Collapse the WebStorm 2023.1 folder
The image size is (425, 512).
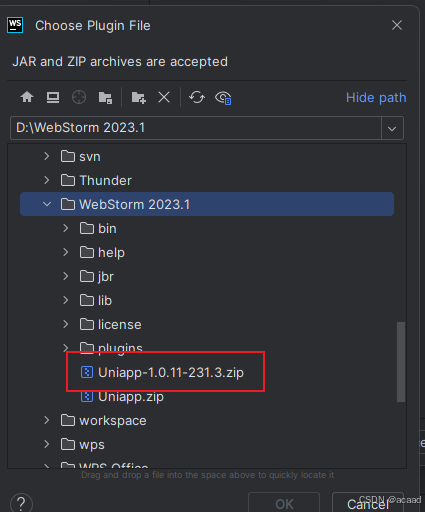(x=47, y=204)
